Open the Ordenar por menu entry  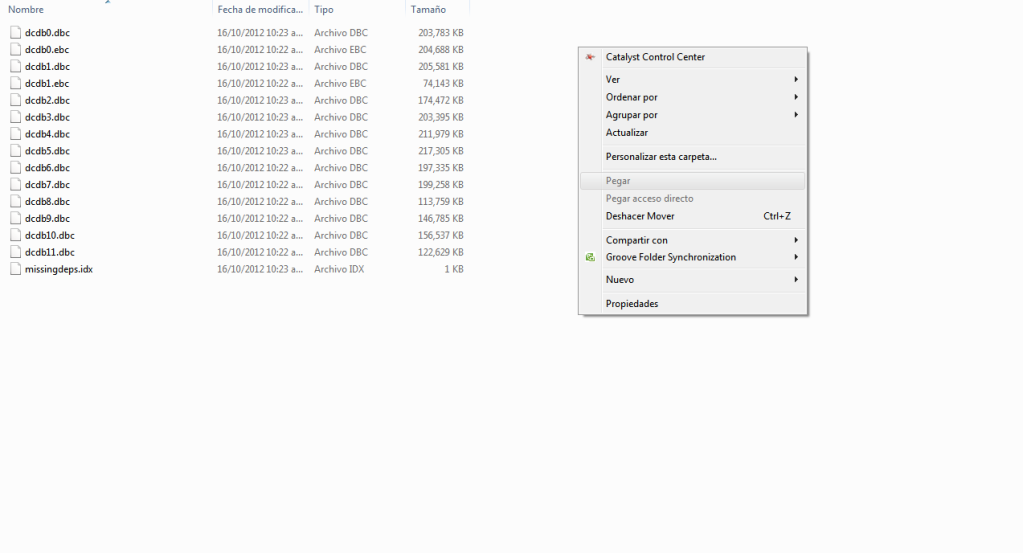pyautogui.click(x=693, y=97)
